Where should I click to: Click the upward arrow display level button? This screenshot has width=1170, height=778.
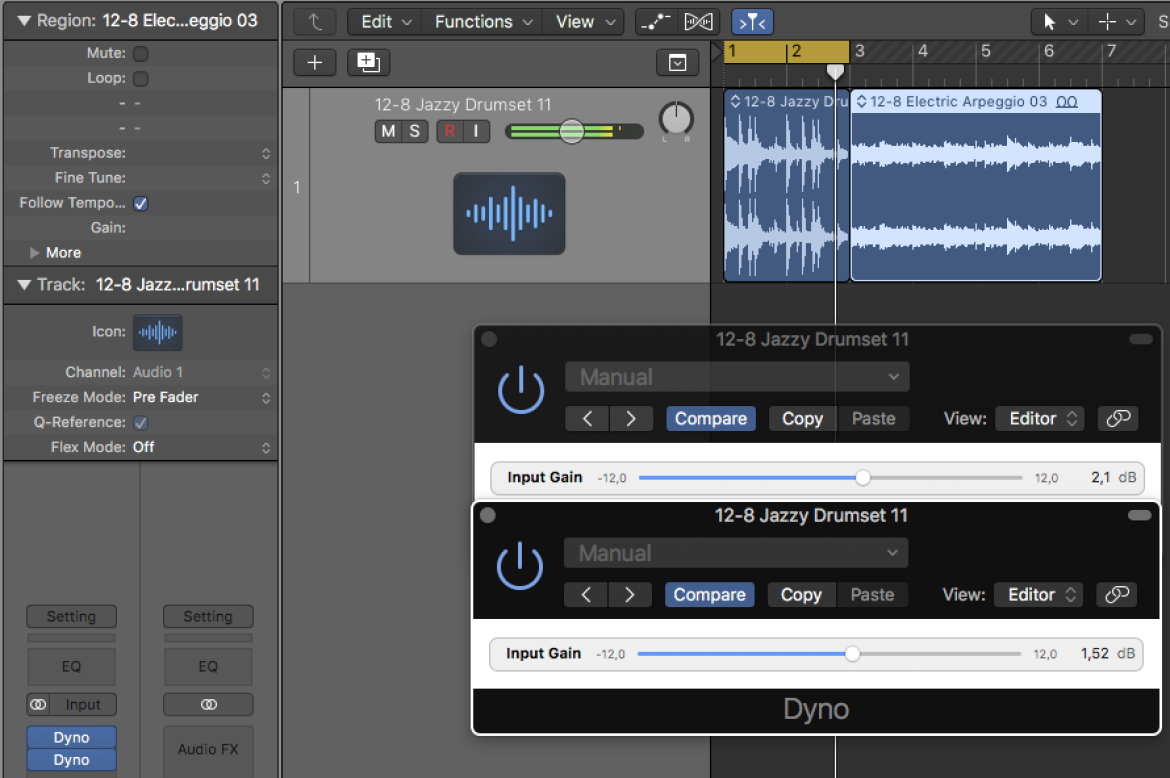(x=315, y=22)
